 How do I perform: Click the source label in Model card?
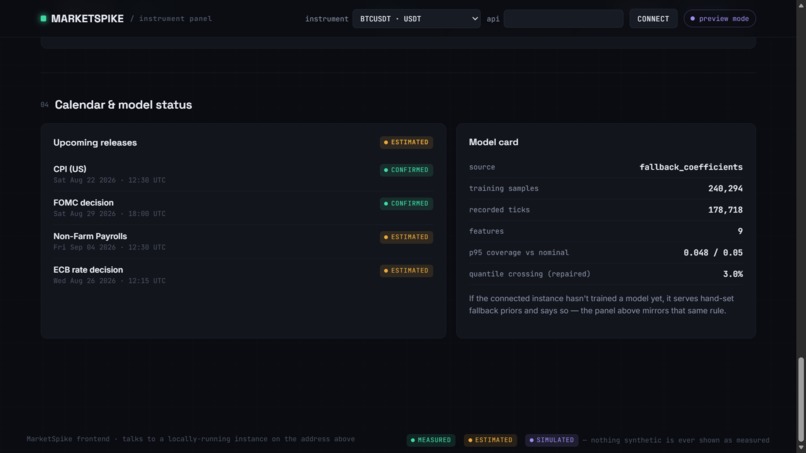[482, 167]
